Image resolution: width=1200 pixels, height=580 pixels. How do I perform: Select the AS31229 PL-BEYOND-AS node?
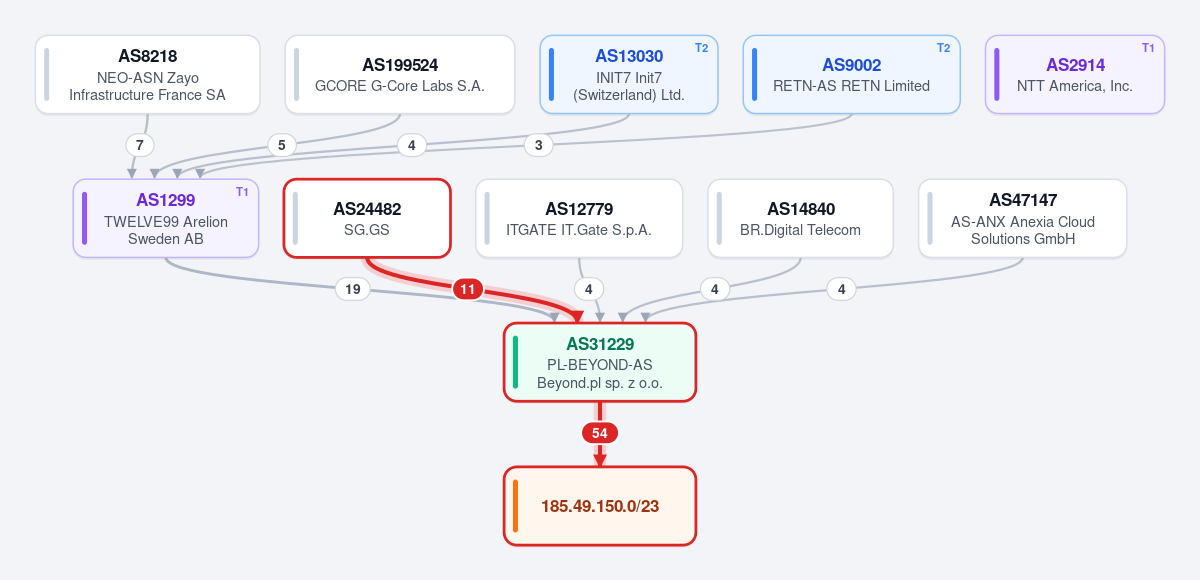tap(600, 362)
